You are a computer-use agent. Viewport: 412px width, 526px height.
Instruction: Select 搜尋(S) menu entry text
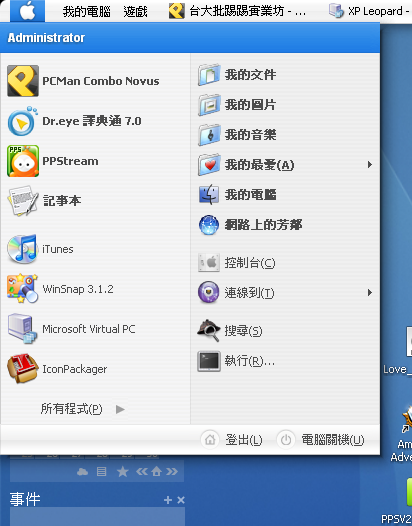[244, 331]
